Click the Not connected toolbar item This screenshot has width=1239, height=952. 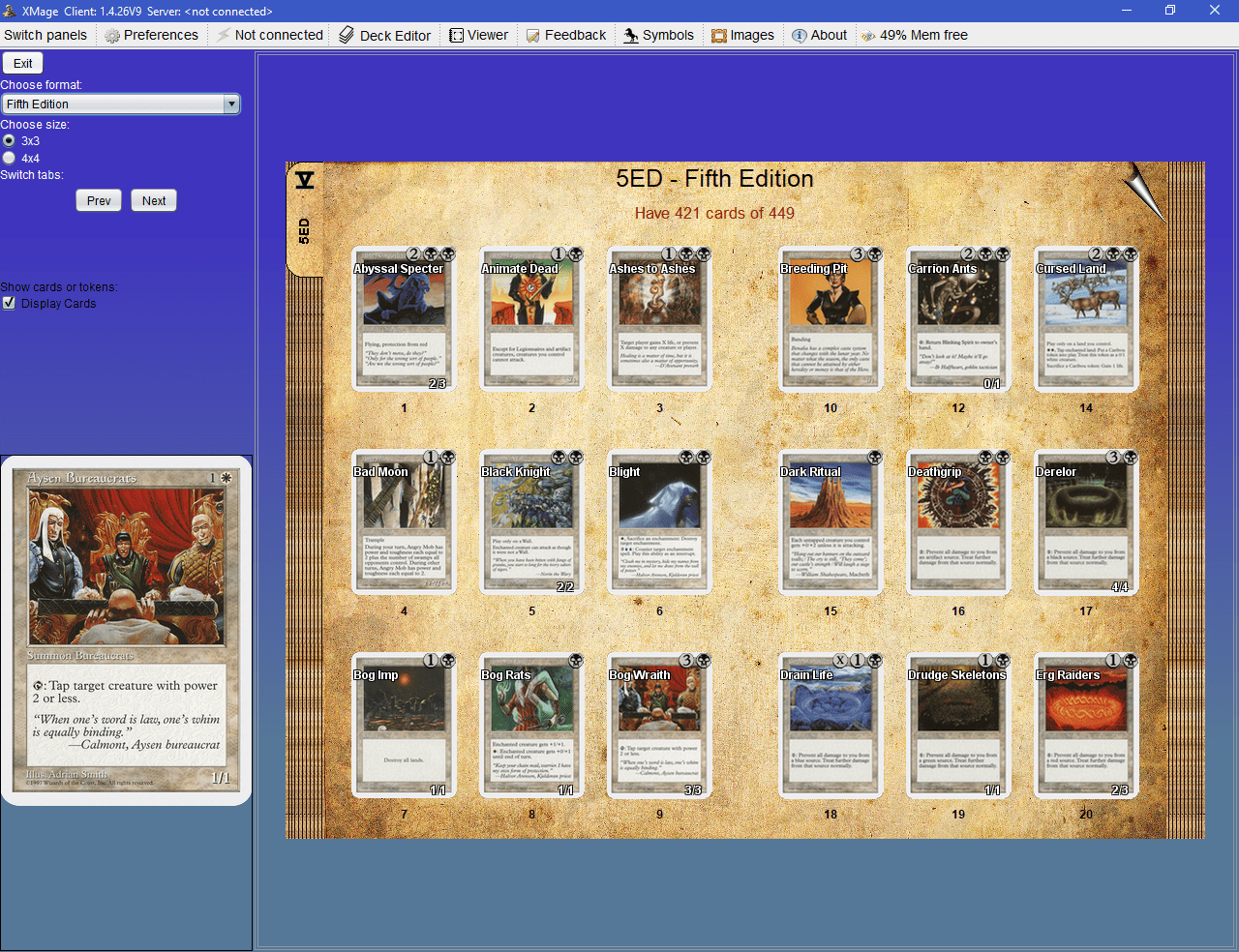coord(269,35)
